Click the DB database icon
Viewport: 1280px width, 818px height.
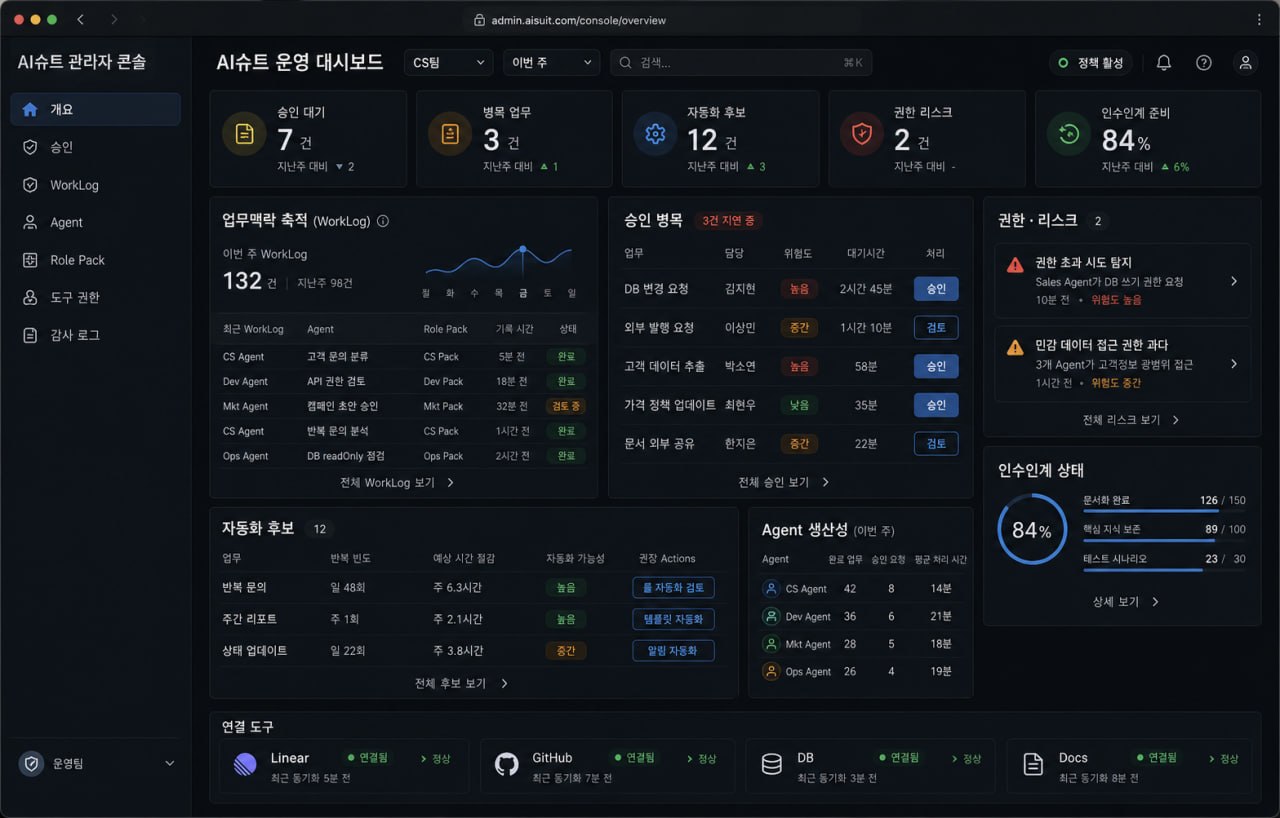pyautogui.click(x=772, y=765)
